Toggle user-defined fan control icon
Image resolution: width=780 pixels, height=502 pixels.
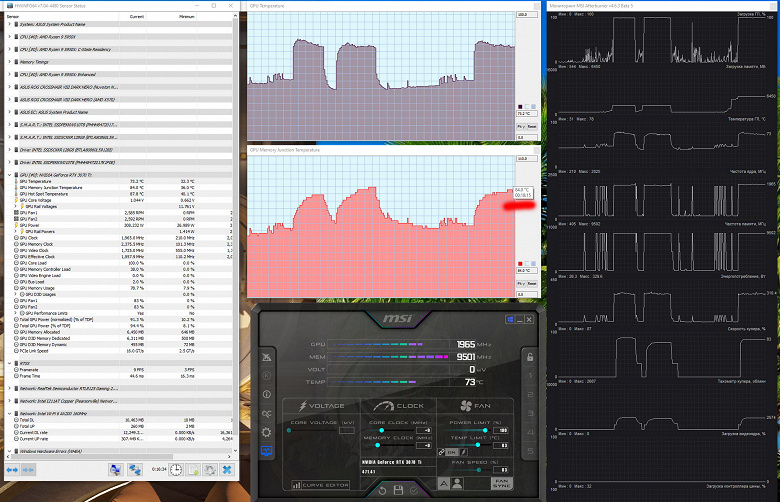coord(457,483)
